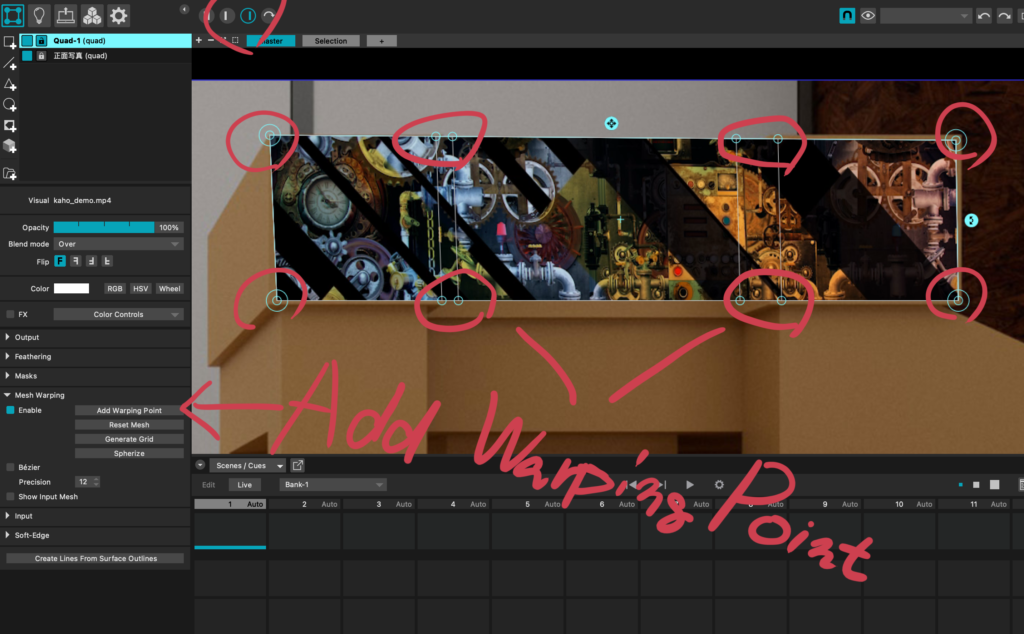Select the add Quad surface tool
1024x634 pixels.
coord(10,42)
